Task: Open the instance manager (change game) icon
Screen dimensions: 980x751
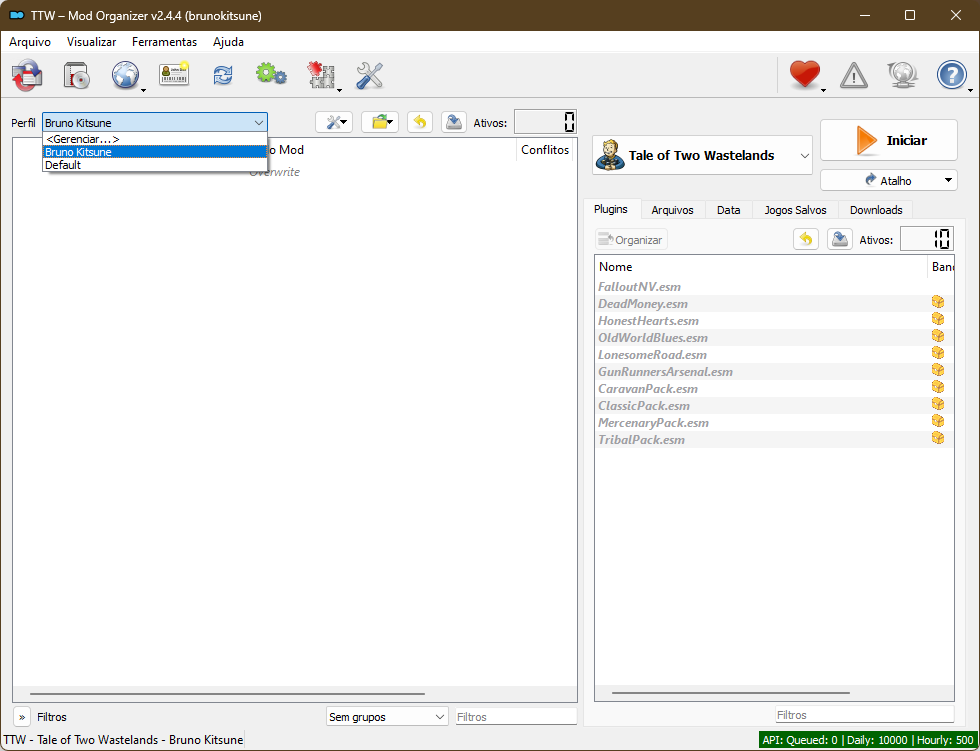Action: tap(27, 76)
